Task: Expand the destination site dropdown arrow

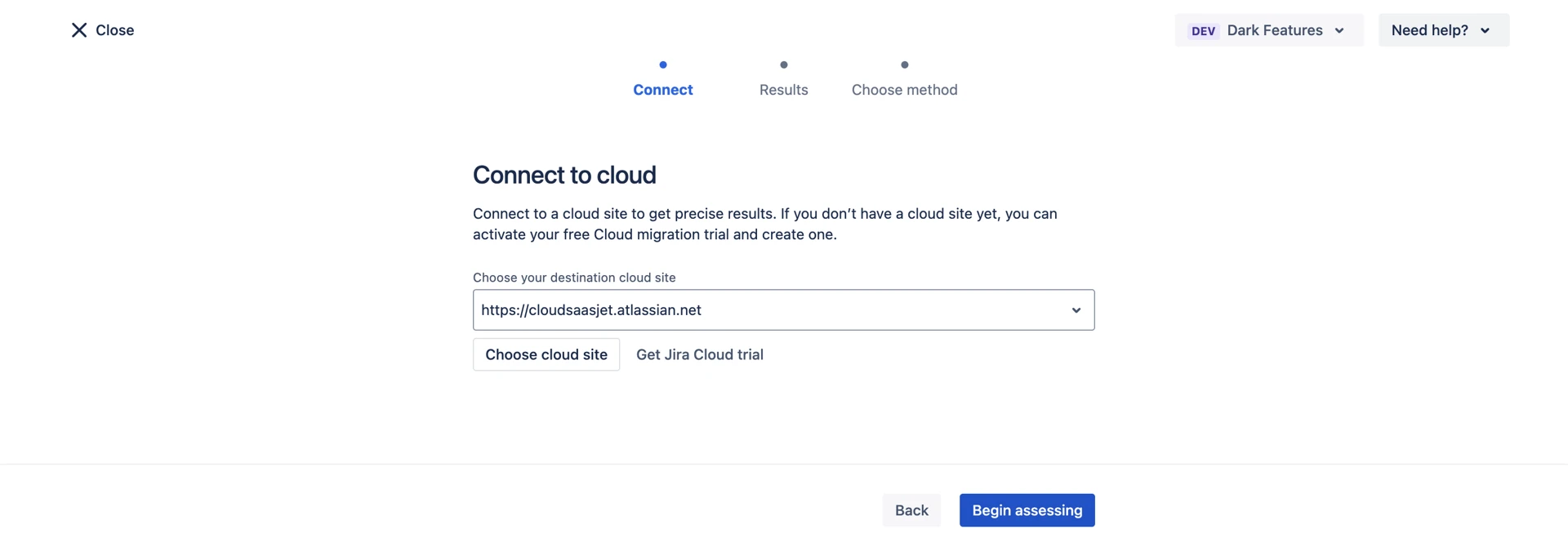Action: [x=1076, y=310]
